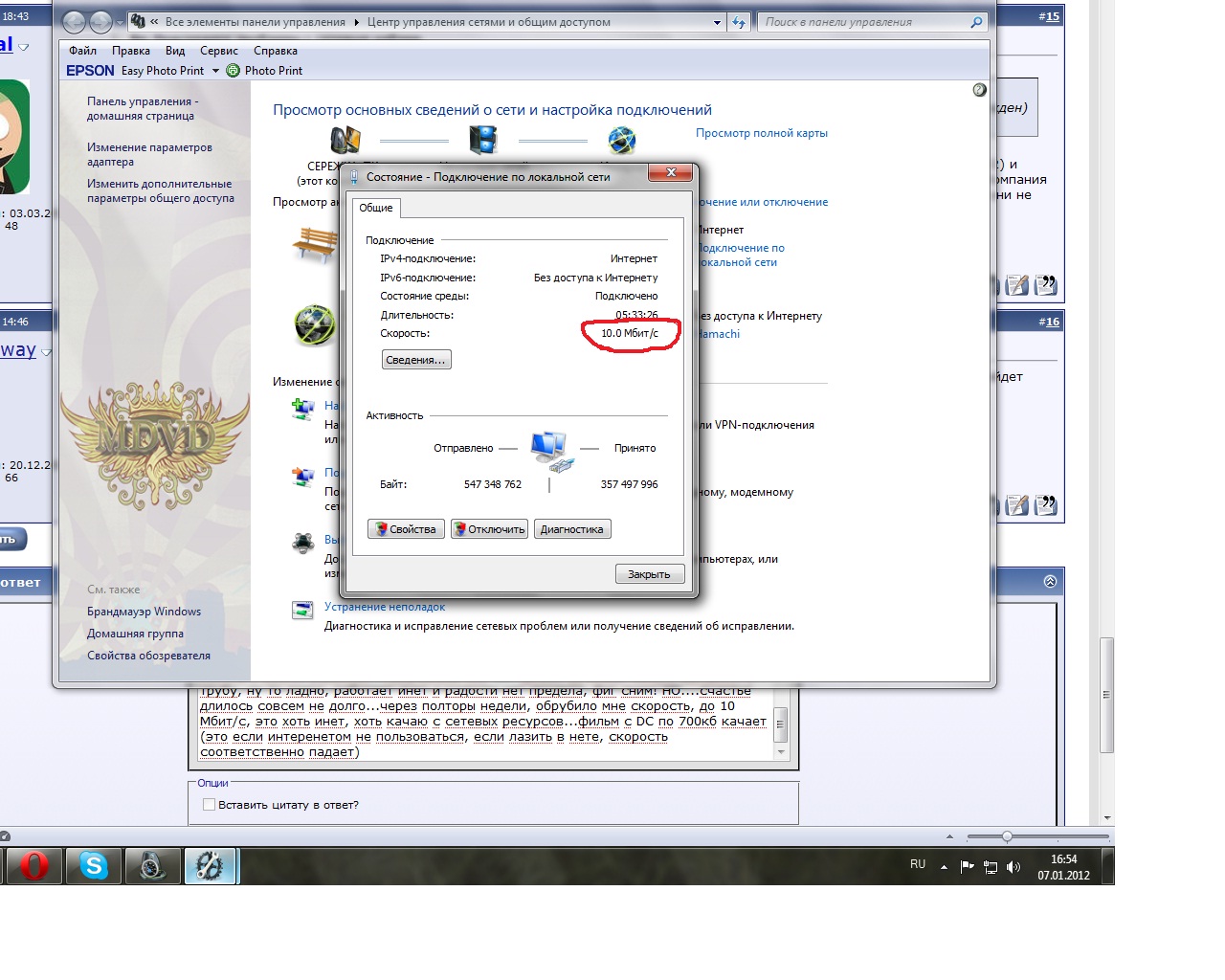Open the EPSON Easy Photo Print dropdown
Viewport: 1225px width, 980px height.
[x=215, y=71]
